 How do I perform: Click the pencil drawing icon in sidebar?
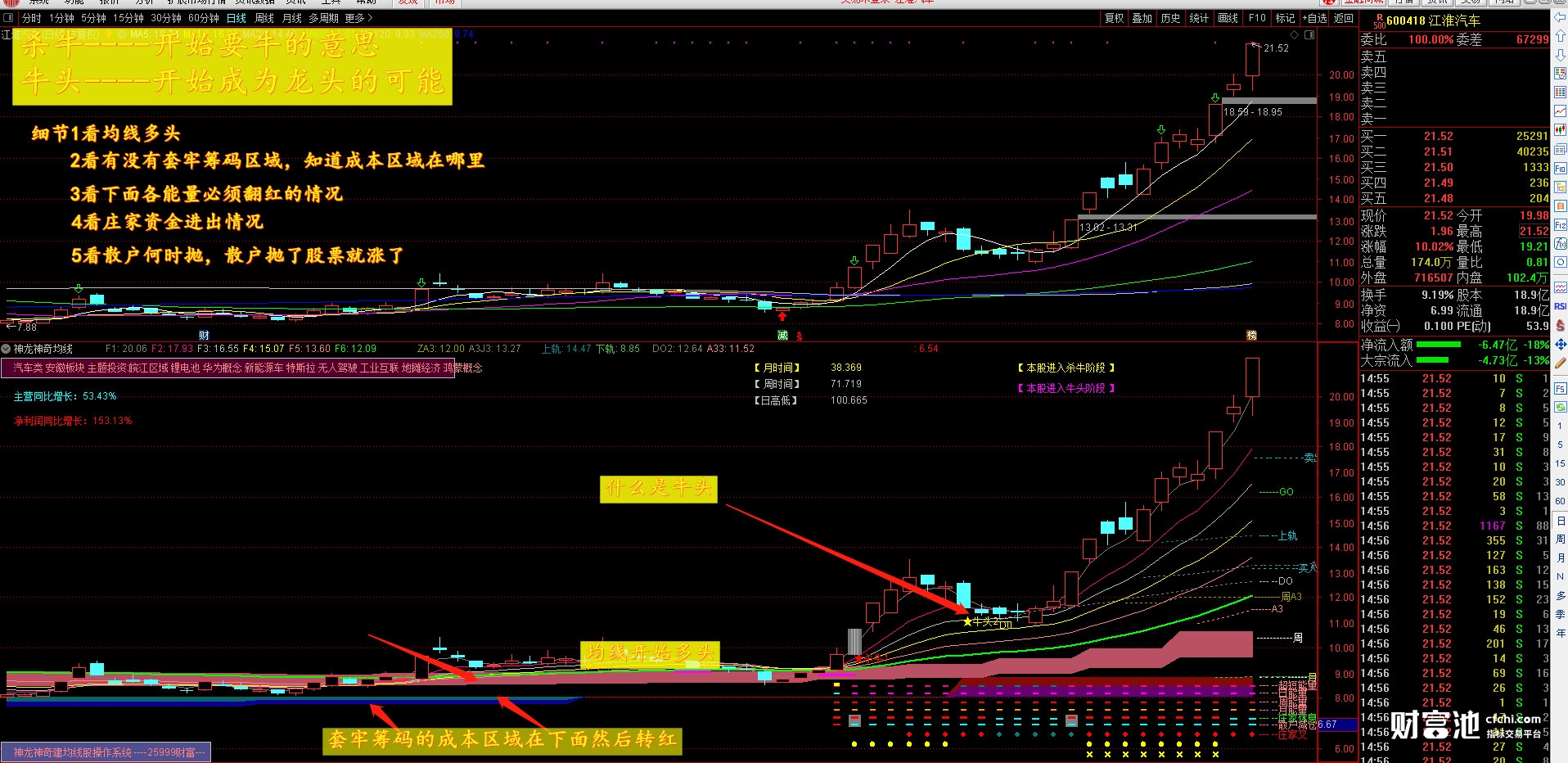point(1561,363)
